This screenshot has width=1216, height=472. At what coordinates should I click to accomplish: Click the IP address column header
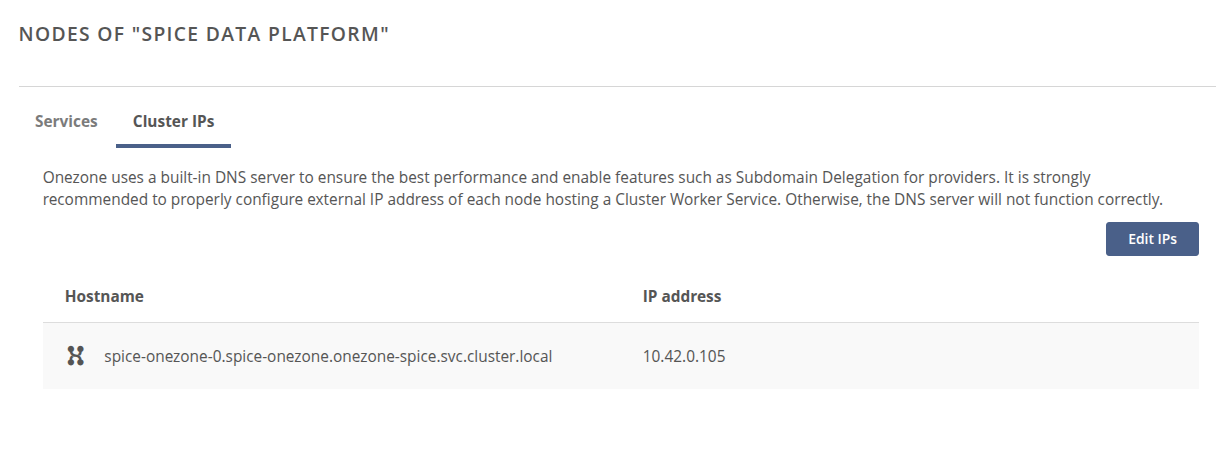681,296
